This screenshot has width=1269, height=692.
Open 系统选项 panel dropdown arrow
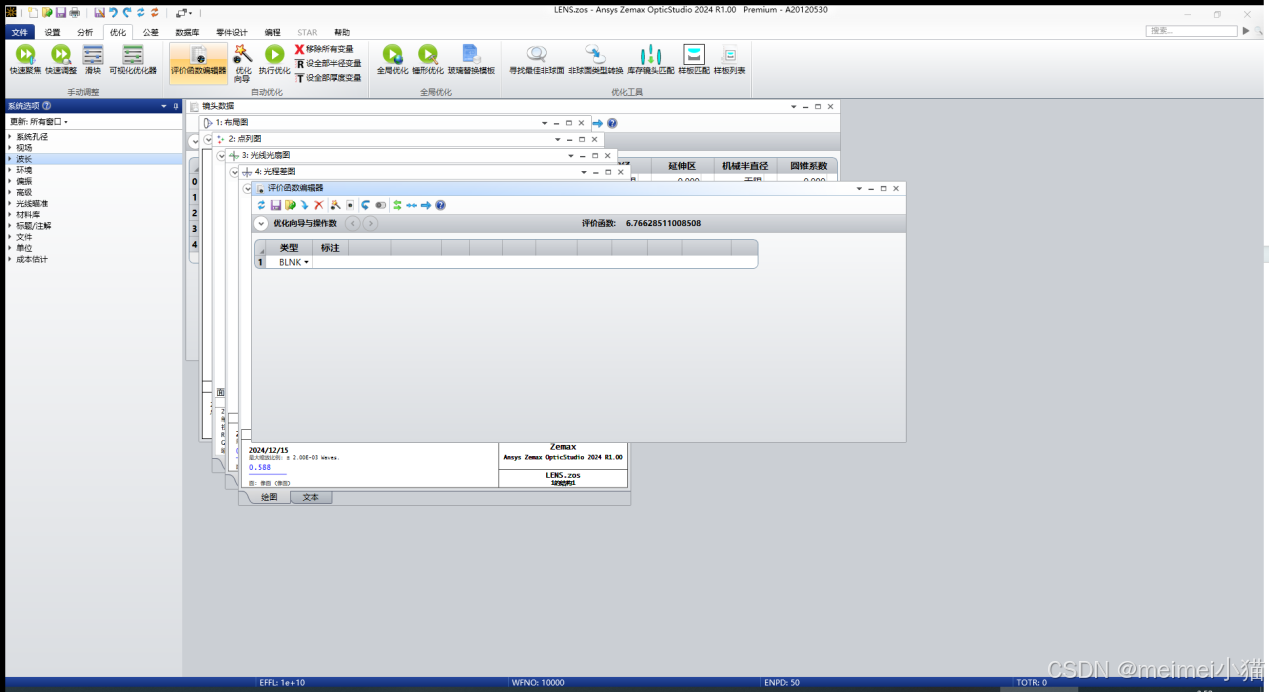click(x=163, y=106)
